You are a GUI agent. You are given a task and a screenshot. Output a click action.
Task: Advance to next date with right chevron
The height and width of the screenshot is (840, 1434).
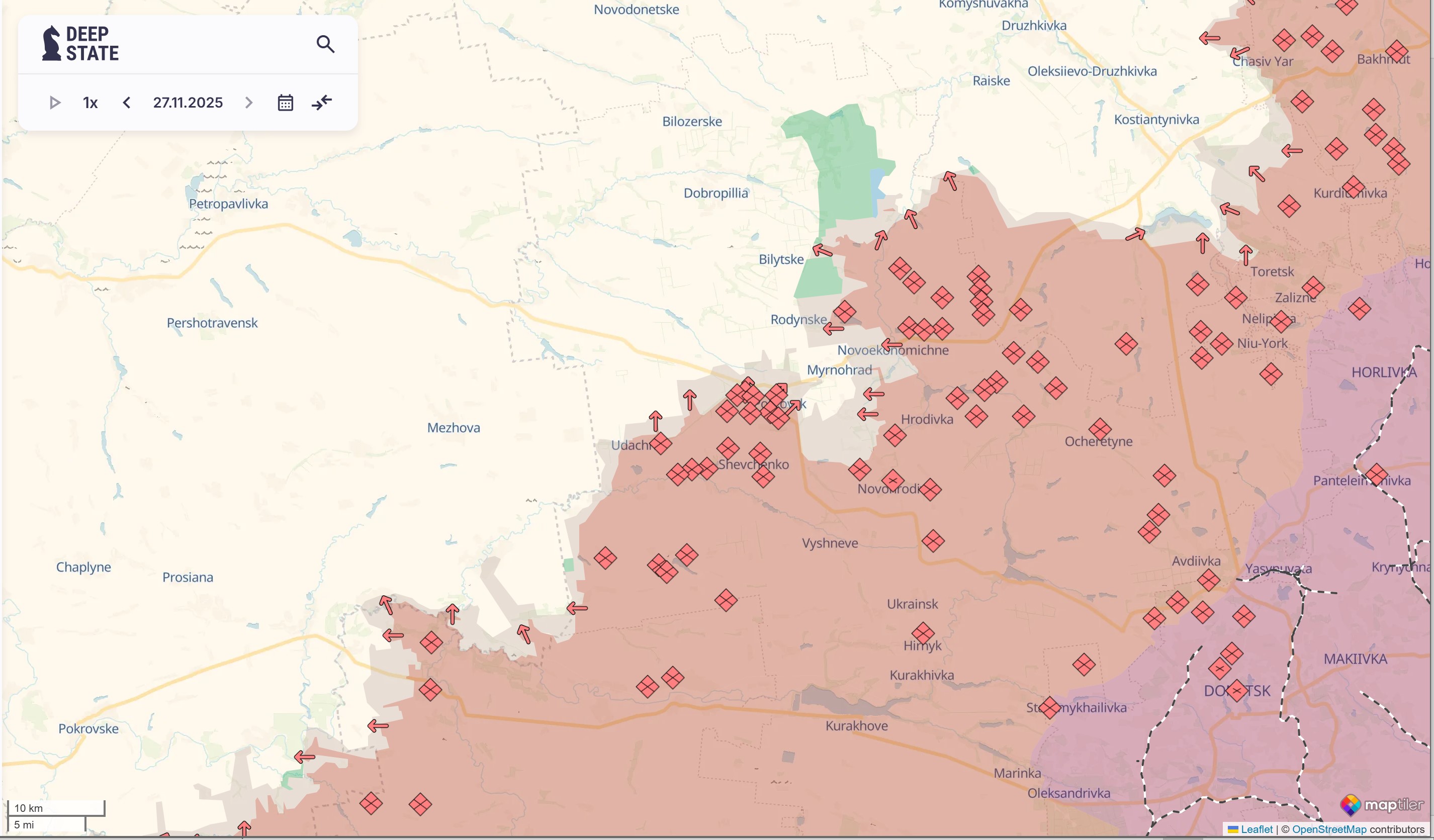click(x=249, y=103)
